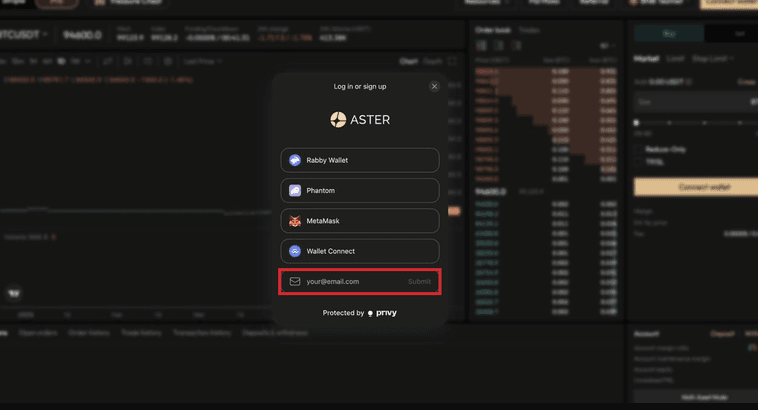Click the Rabby Wallet rabbit icon
Viewport: 758px width, 410px height.
click(x=295, y=160)
